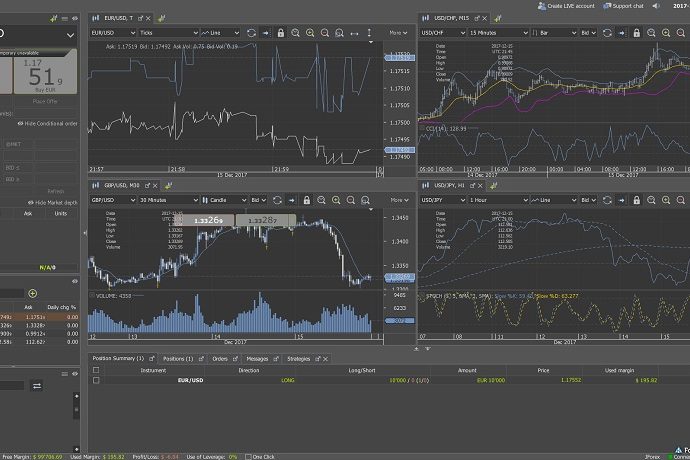The image size is (690, 460).
Task: Open the Candle chart type dropdown
Action: click(224, 200)
